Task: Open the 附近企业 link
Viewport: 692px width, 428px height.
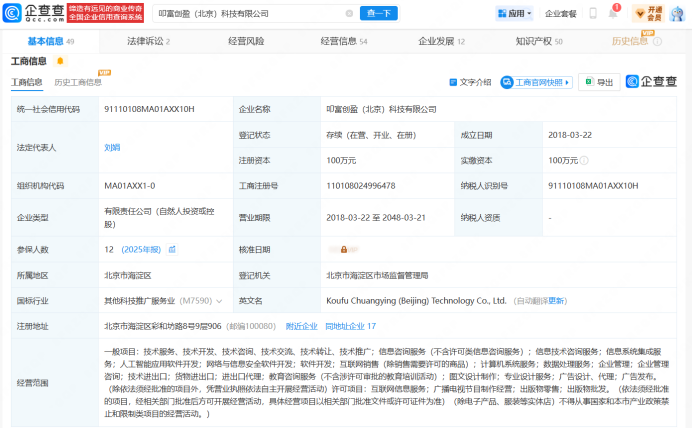Action: point(301,327)
